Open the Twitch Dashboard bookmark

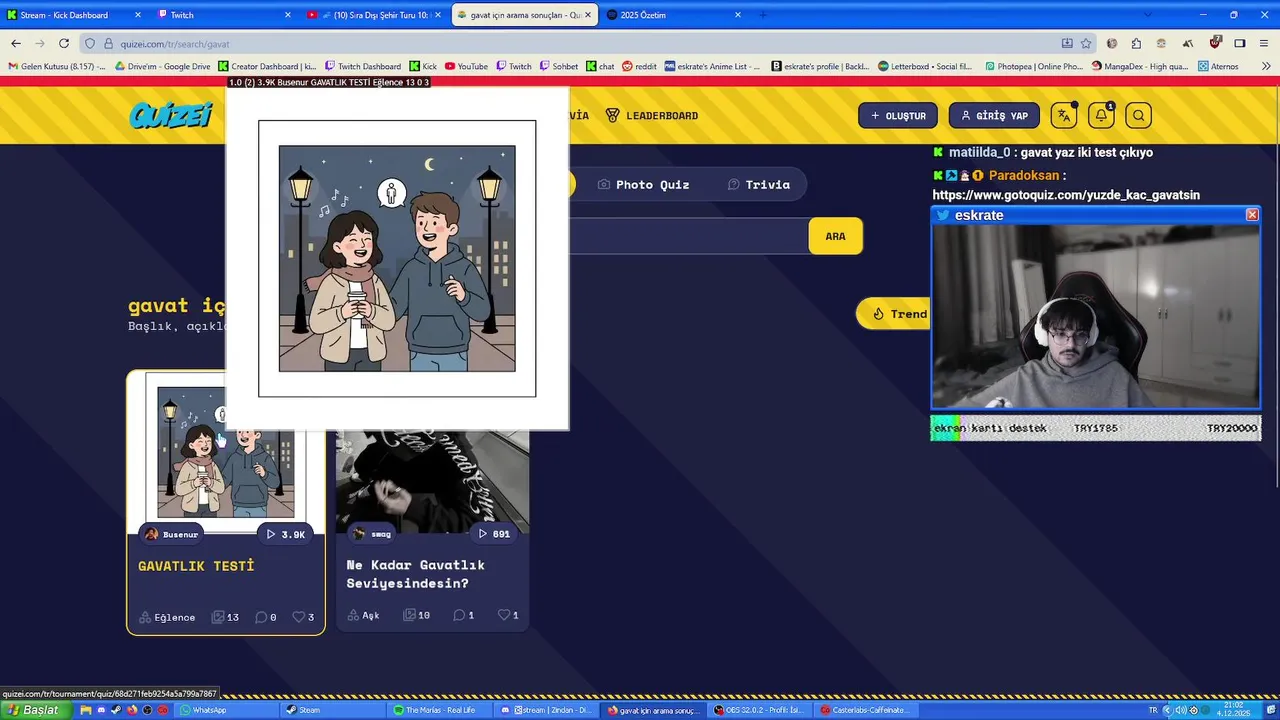(361, 66)
